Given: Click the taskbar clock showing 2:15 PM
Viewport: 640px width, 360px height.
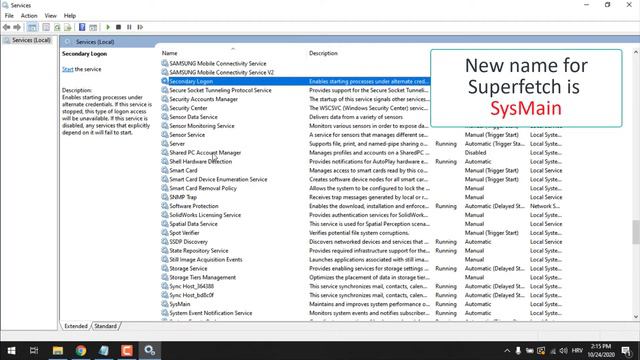Looking at the screenshot, I should click(601, 351).
